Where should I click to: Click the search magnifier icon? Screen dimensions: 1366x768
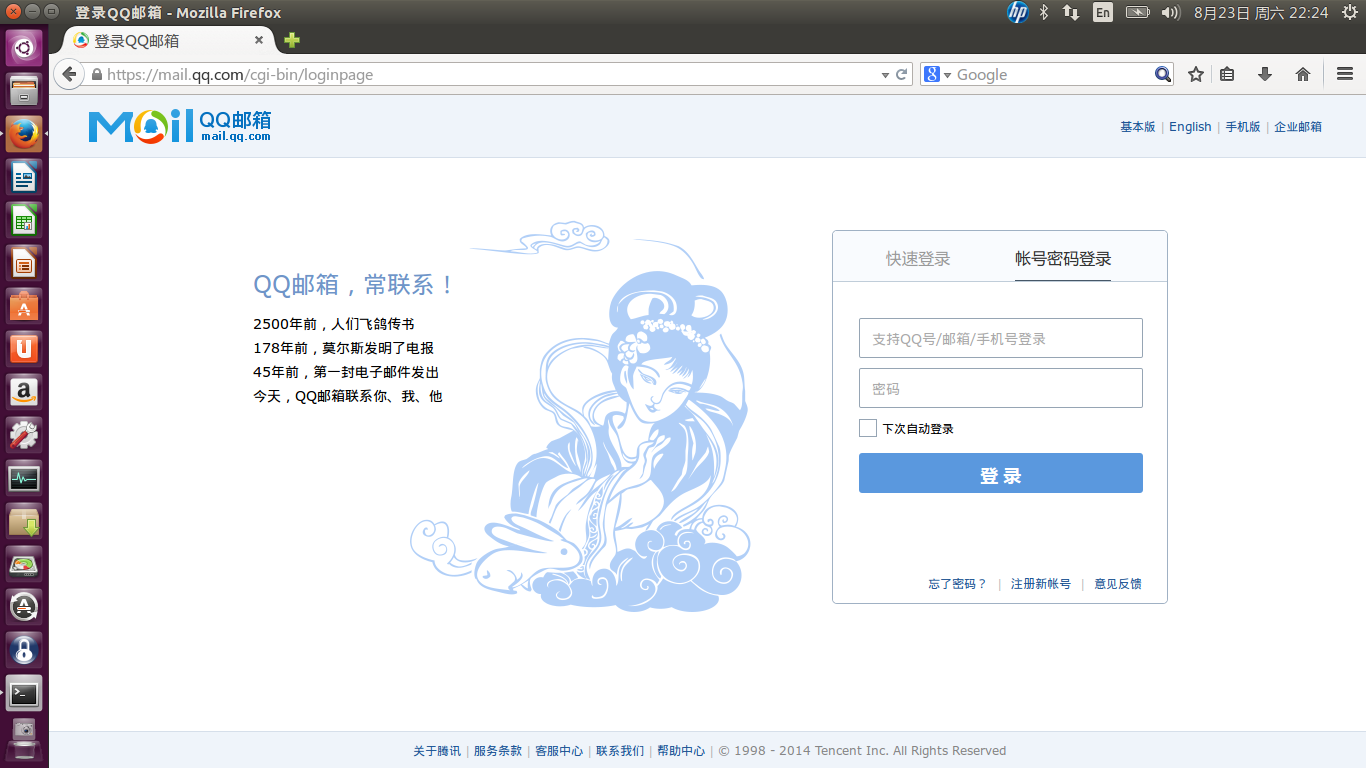coord(1162,74)
